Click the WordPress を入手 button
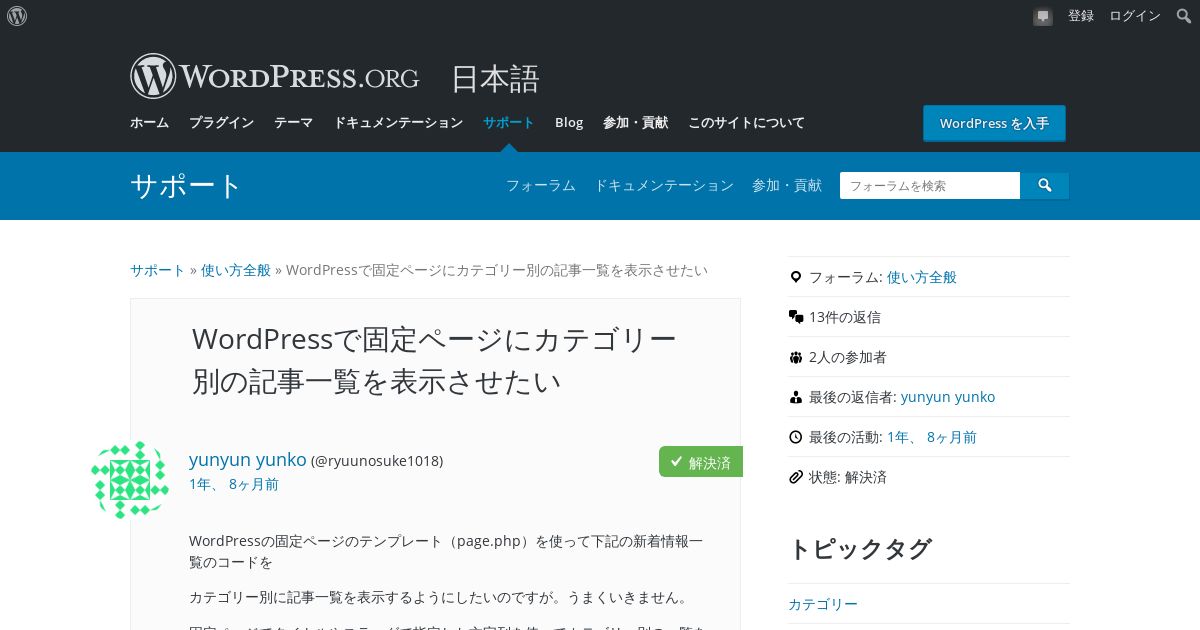Screen dimensions: 1200x630 click(x=994, y=123)
